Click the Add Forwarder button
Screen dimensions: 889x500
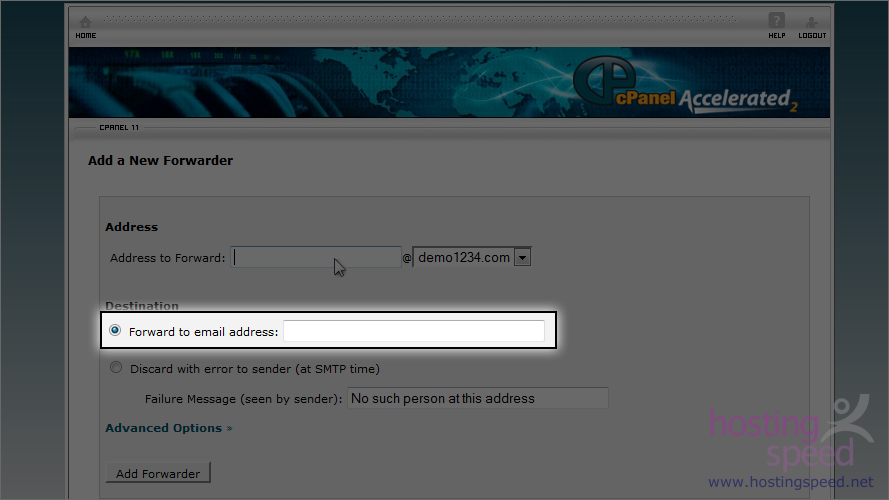[158, 473]
